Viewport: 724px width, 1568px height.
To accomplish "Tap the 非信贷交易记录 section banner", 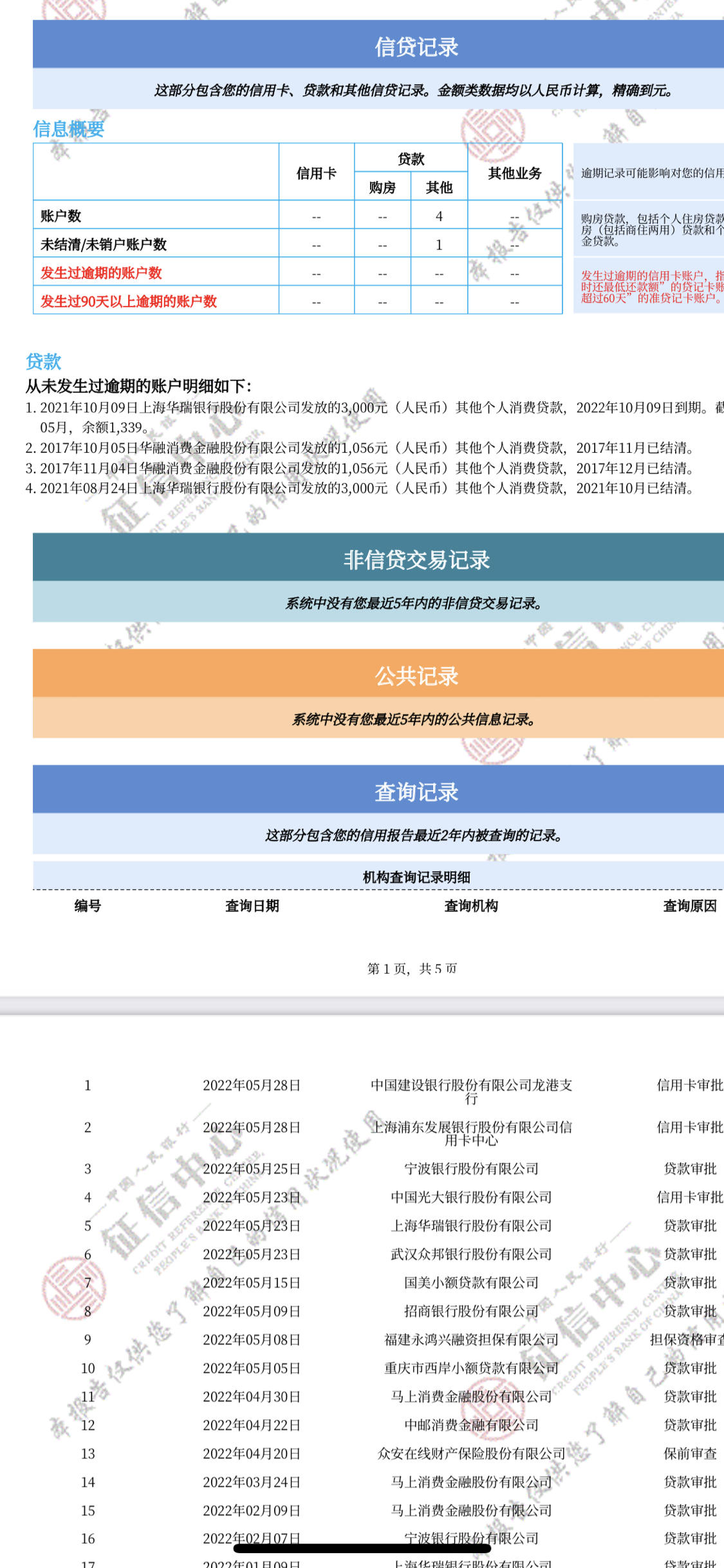I will 378,558.
